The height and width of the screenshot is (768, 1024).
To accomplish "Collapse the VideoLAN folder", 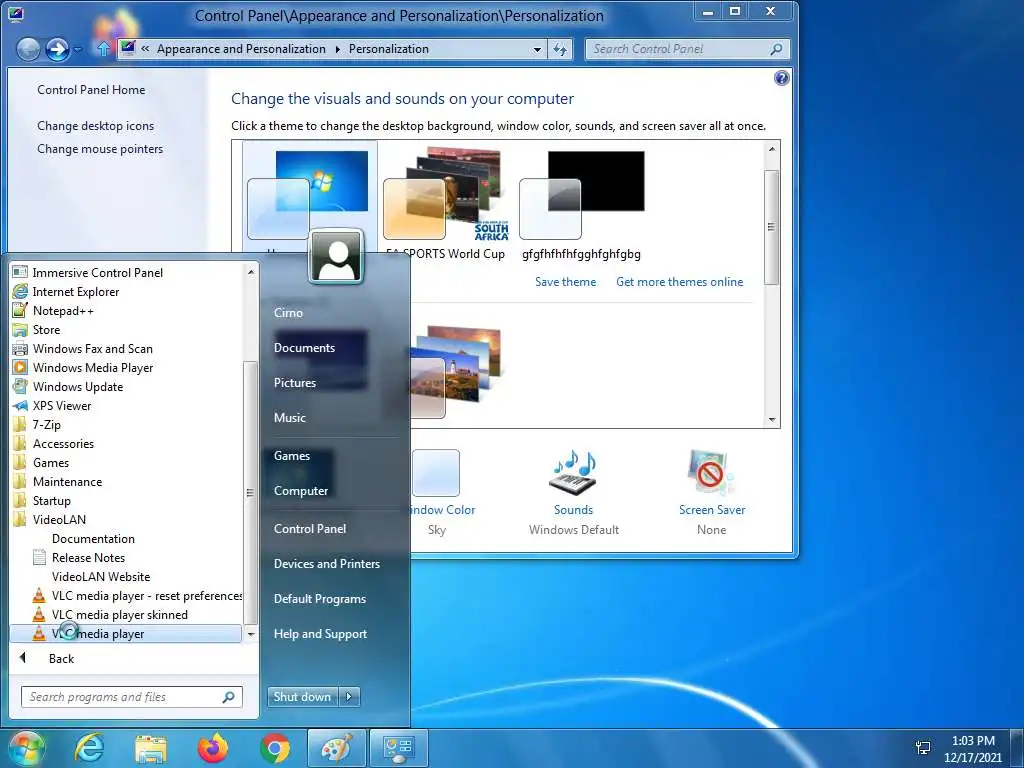I will [125, 519].
